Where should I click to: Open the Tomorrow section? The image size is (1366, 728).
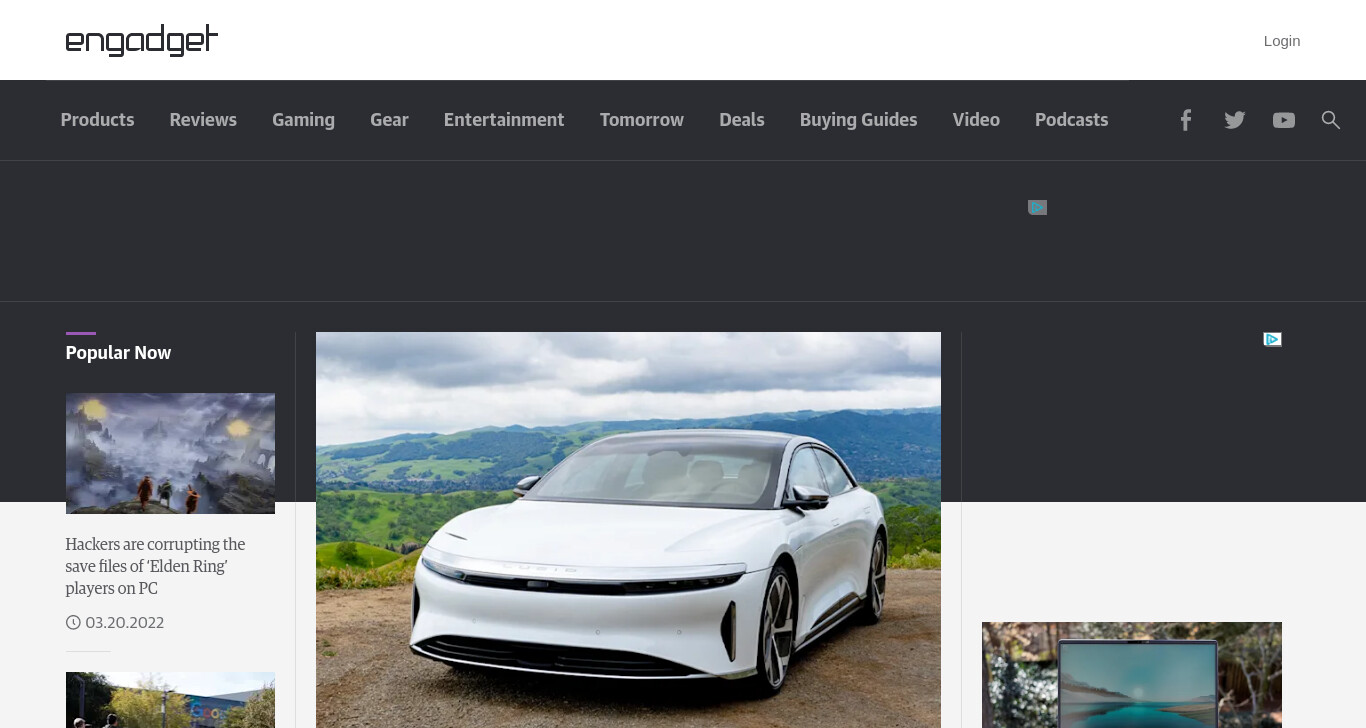click(642, 120)
